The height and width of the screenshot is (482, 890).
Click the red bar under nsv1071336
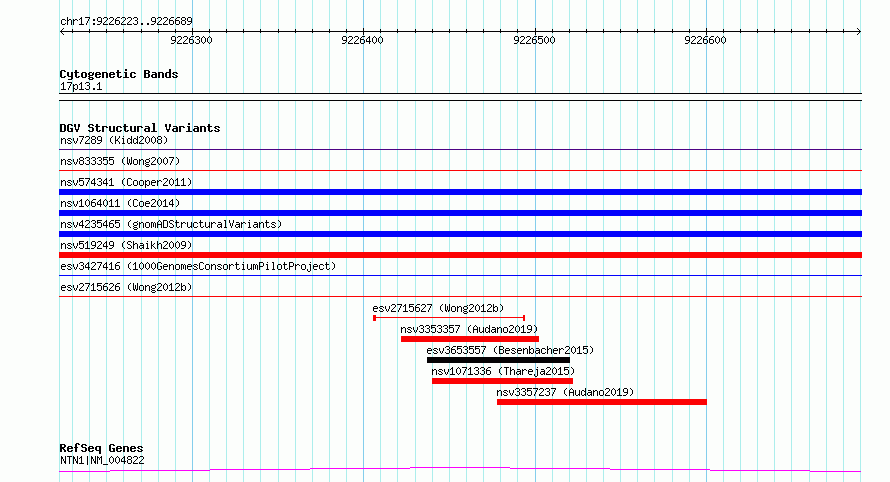pos(502,381)
